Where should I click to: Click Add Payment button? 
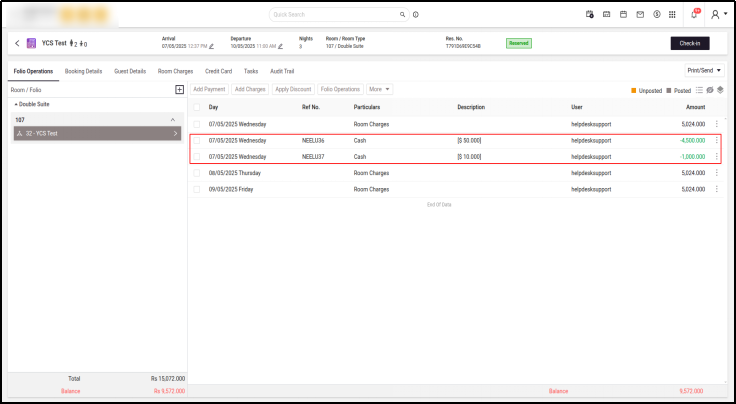coord(209,89)
